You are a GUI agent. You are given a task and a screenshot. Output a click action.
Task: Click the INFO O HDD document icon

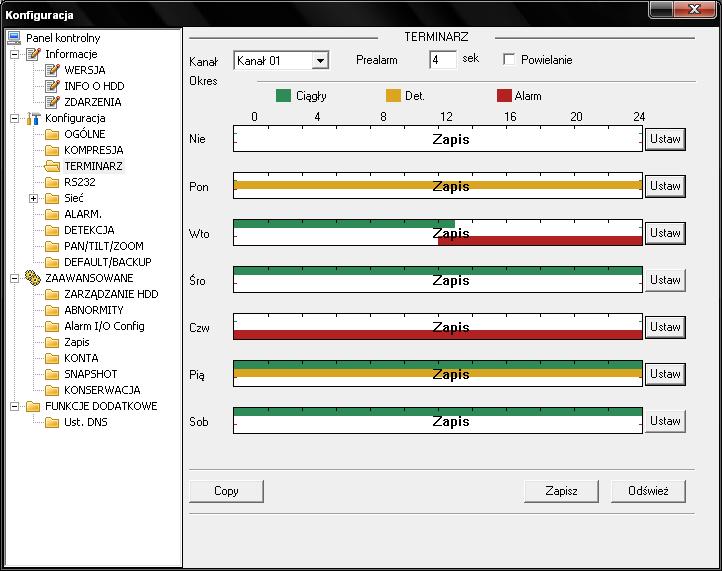point(52,86)
